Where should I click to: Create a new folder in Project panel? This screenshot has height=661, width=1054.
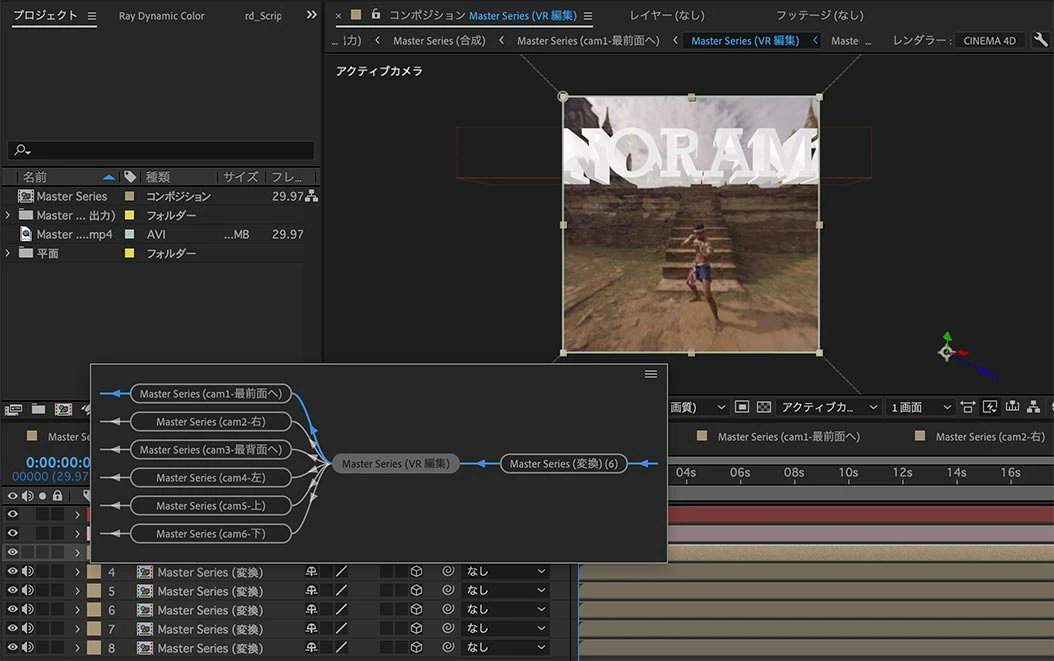[x=38, y=409]
